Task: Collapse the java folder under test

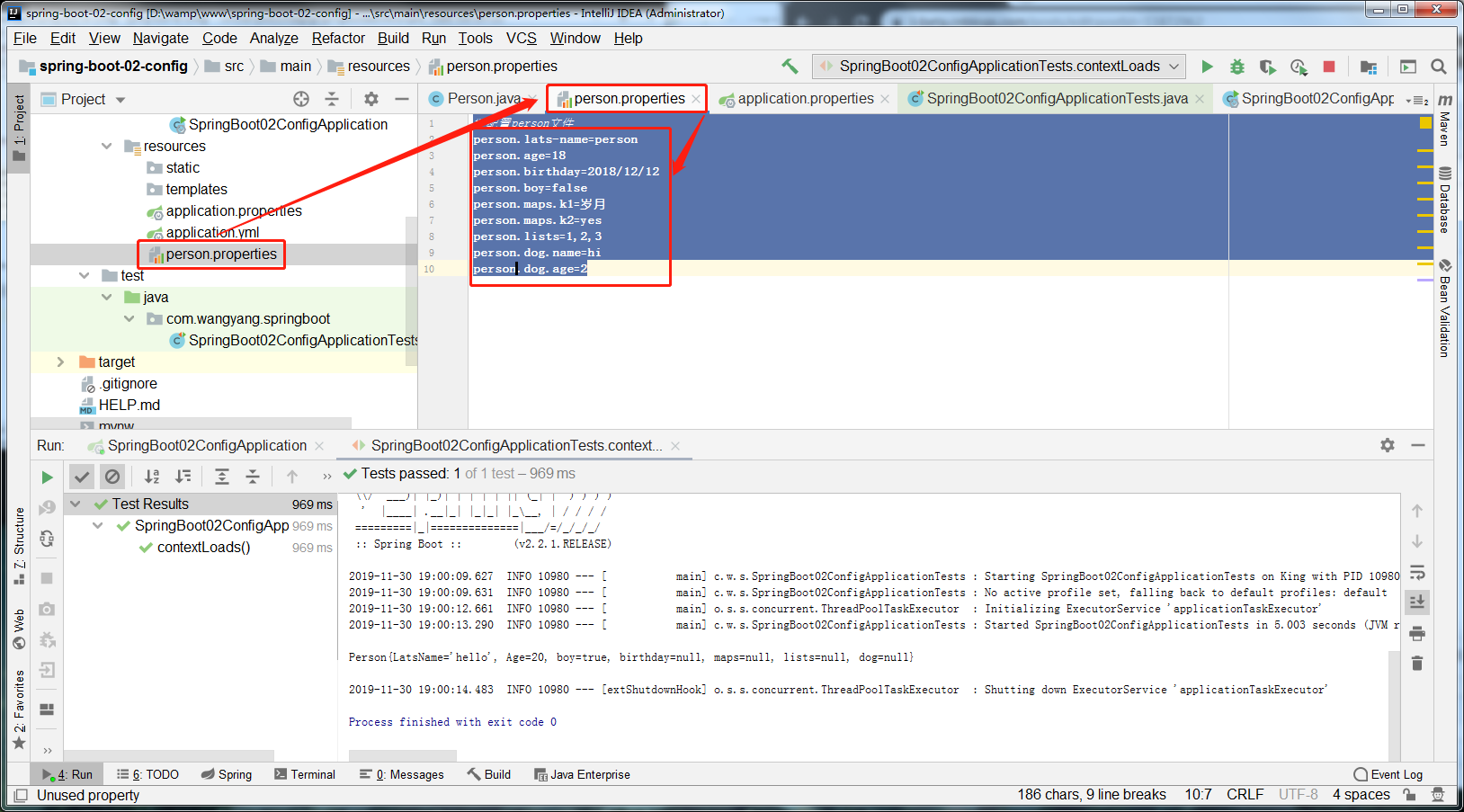Action: [107, 297]
